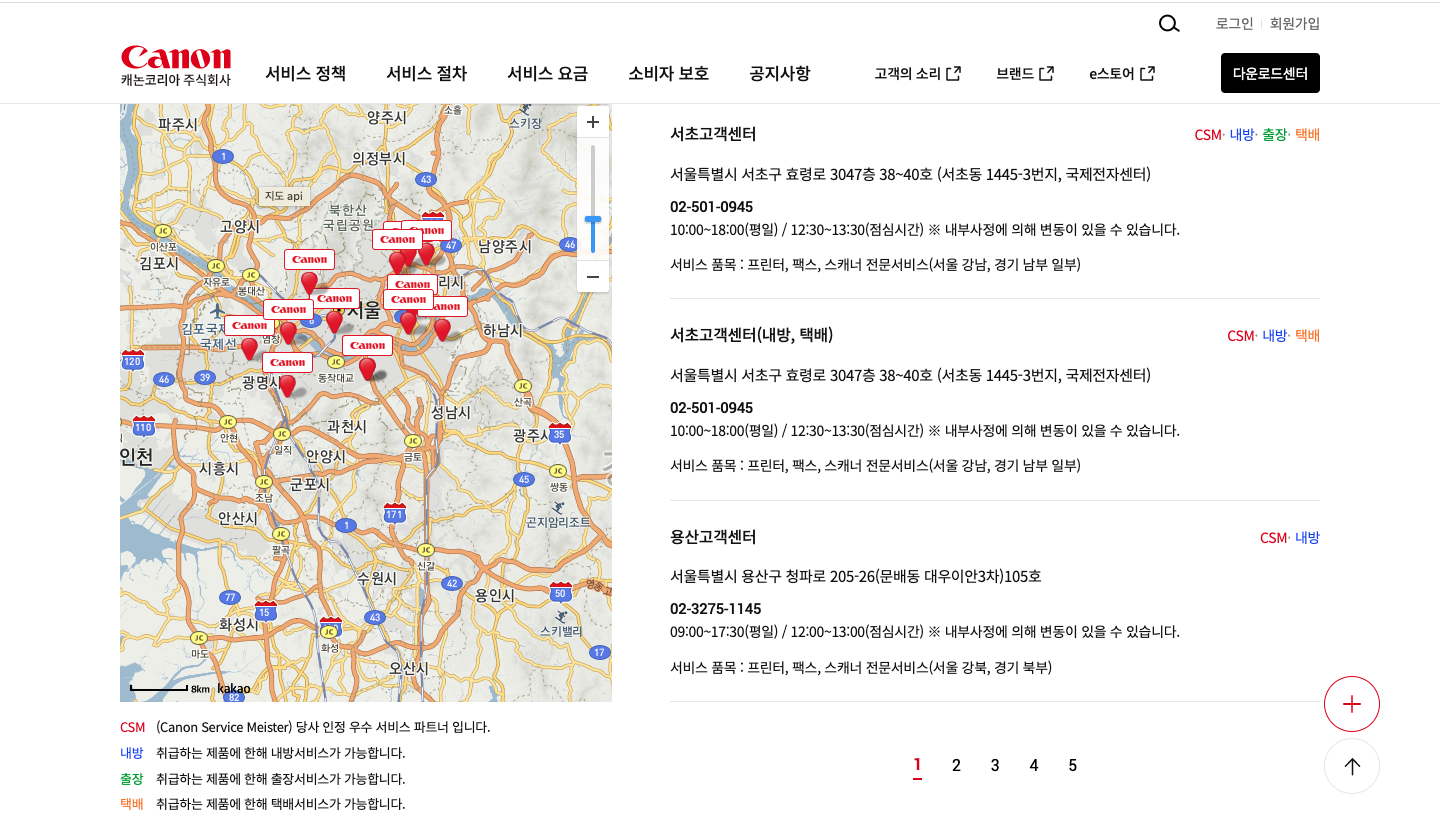Open the 로그인 link
The height and width of the screenshot is (824, 1440).
tap(1233, 23)
